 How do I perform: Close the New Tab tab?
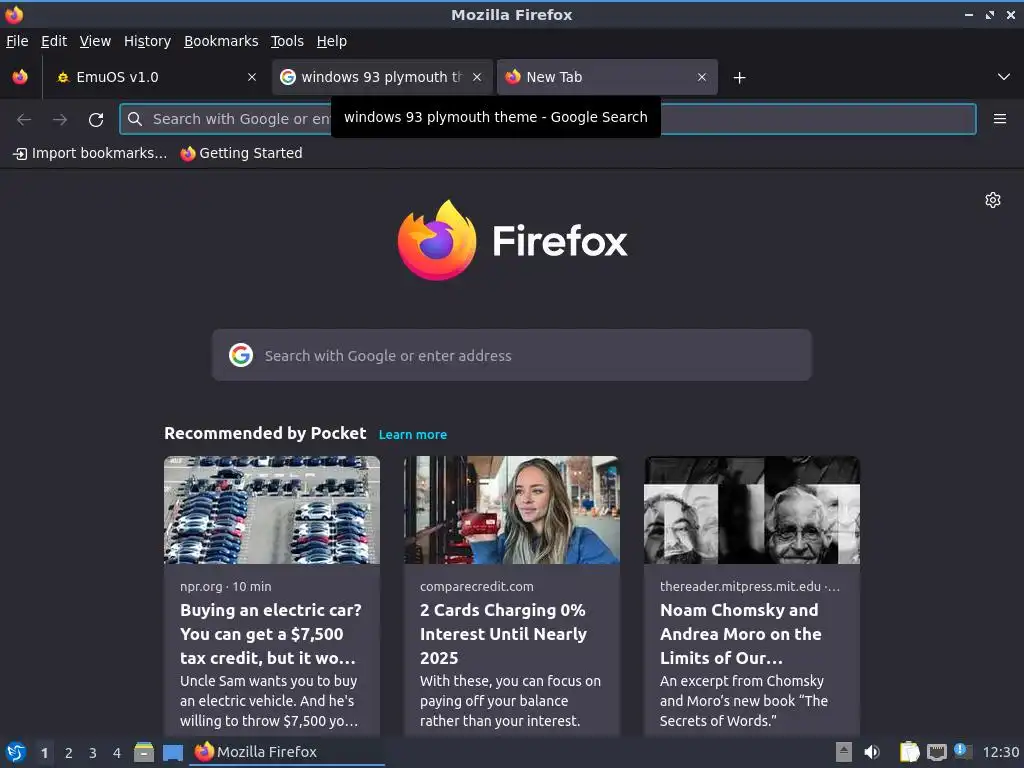click(x=701, y=77)
